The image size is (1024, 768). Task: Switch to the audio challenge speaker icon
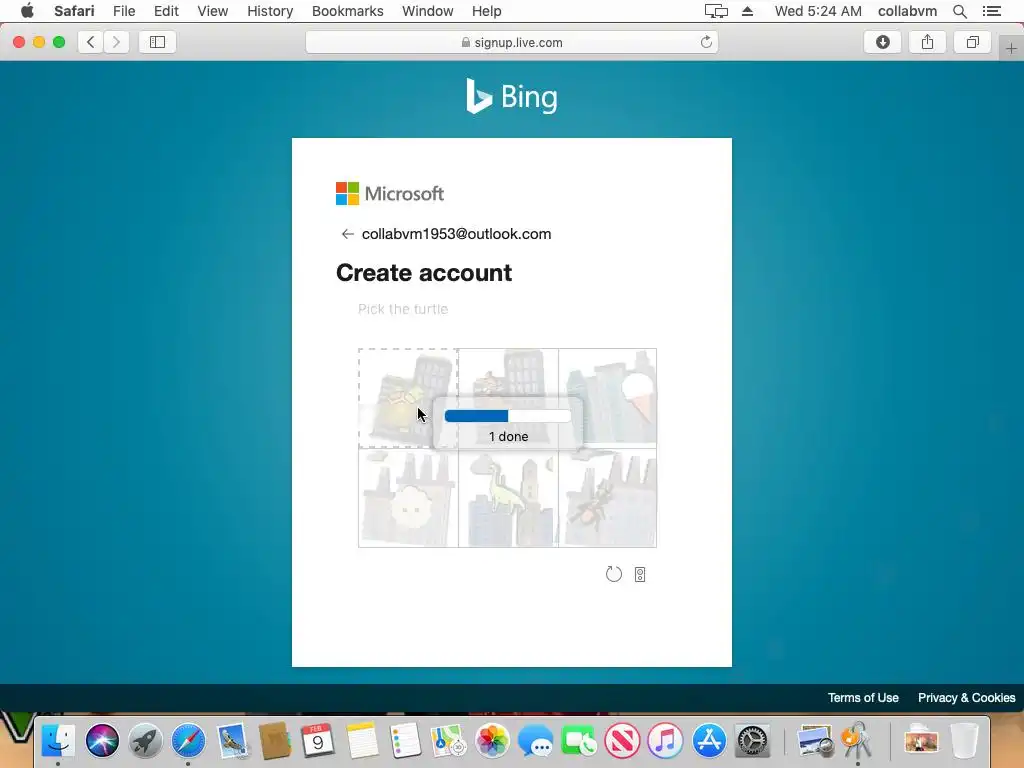click(x=640, y=574)
